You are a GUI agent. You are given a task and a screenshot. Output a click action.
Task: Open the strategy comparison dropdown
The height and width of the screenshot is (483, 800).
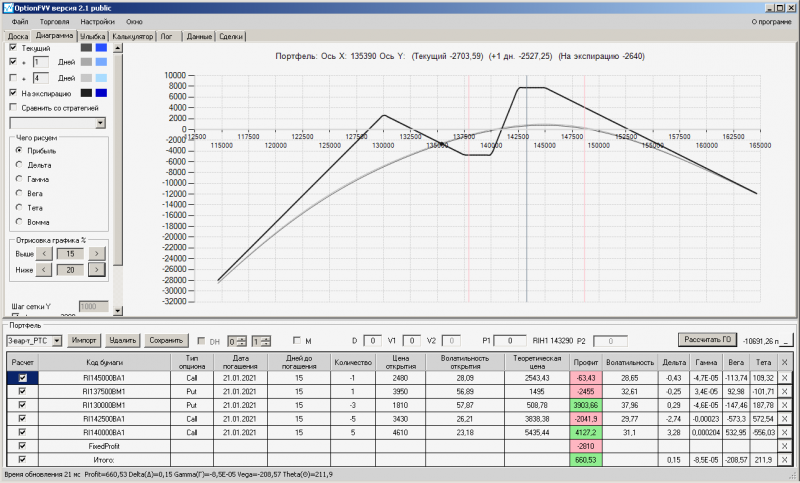click(x=101, y=123)
